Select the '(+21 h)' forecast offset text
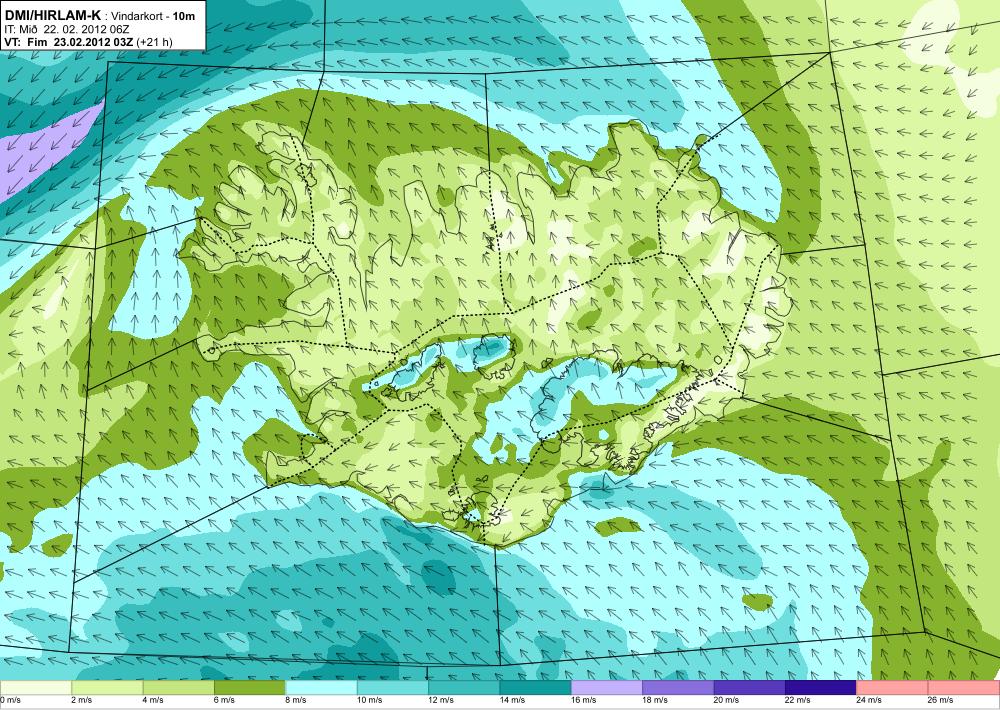 coord(155,42)
